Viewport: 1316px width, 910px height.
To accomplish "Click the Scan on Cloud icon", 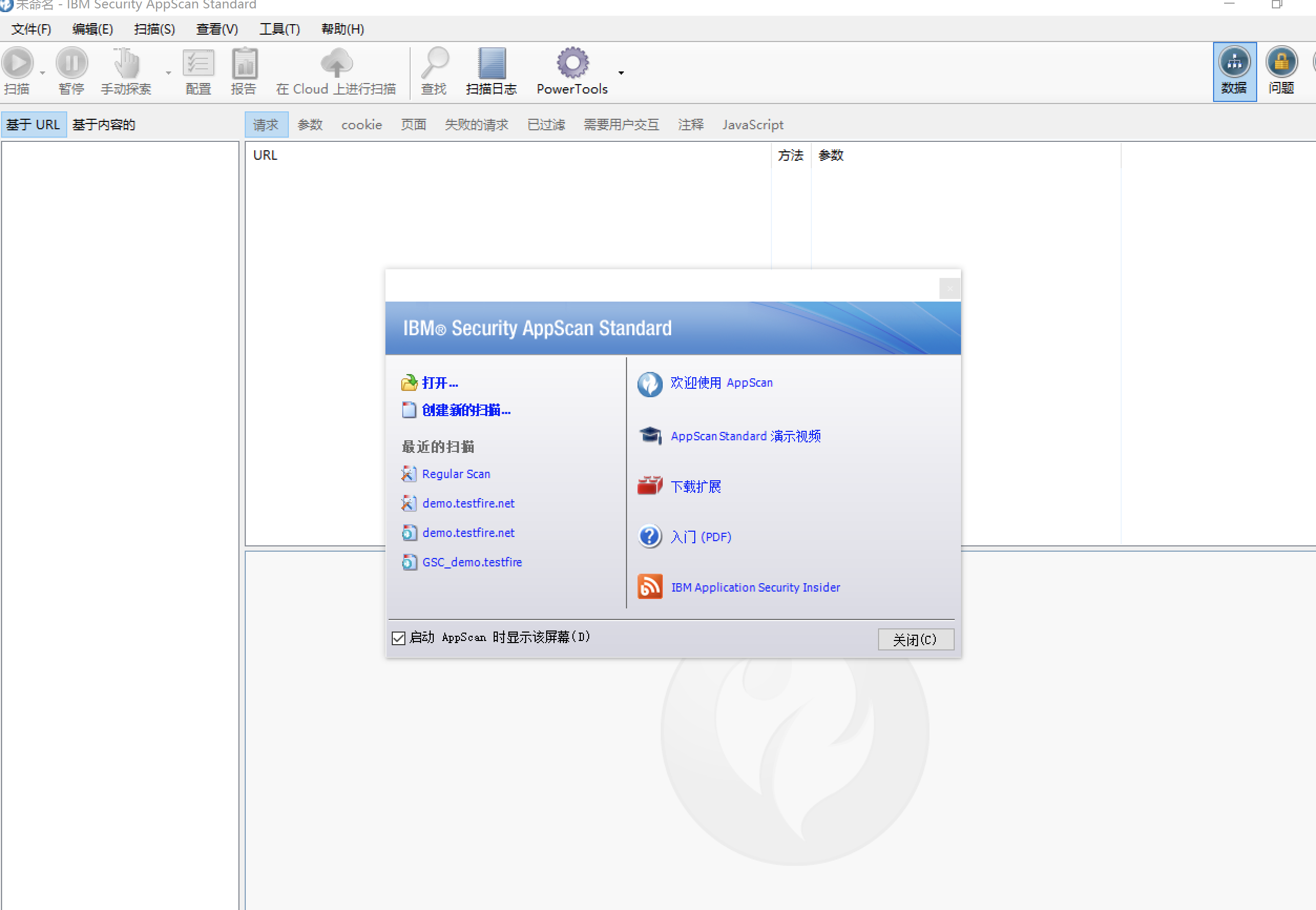I will pos(336,63).
